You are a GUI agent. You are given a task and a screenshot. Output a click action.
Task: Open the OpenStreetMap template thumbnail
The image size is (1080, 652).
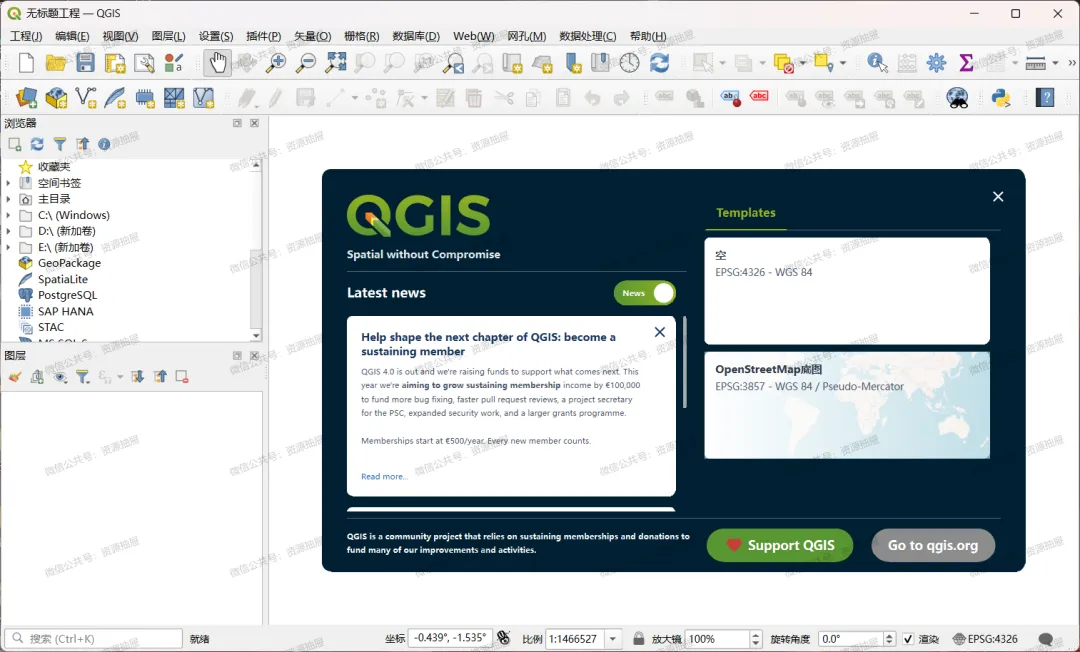pyautogui.click(x=847, y=405)
